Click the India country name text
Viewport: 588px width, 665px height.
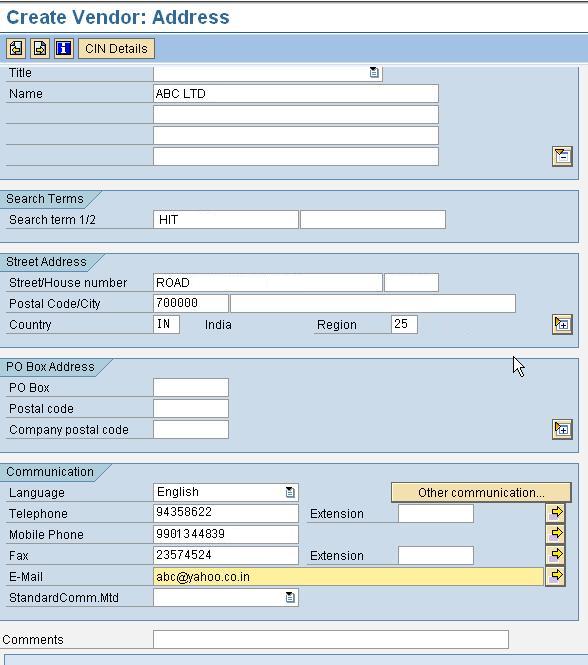coord(218,325)
